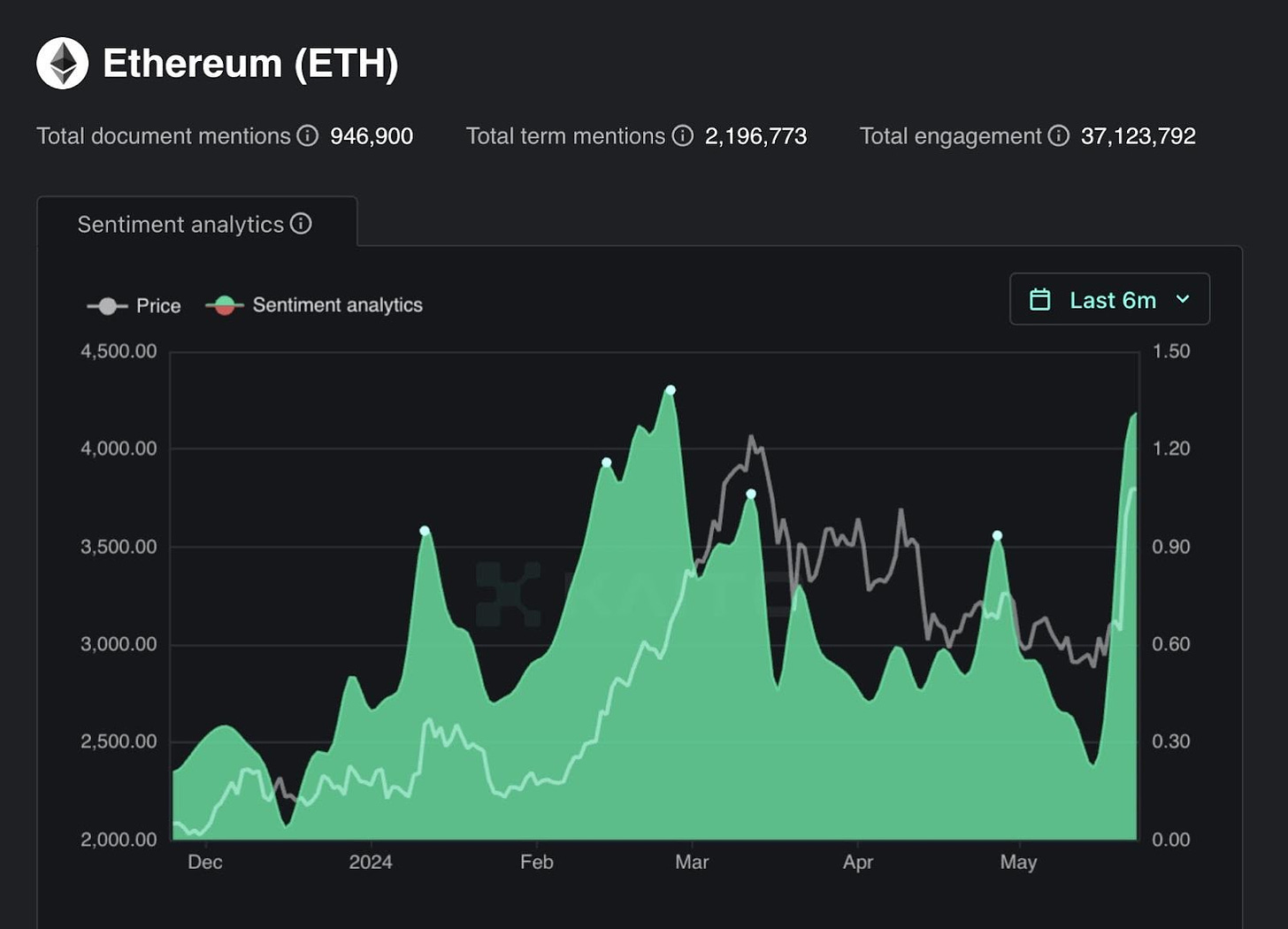Select the sentiment peak marker in mid-February
This screenshot has width=1288, height=929.
[607, 463]
